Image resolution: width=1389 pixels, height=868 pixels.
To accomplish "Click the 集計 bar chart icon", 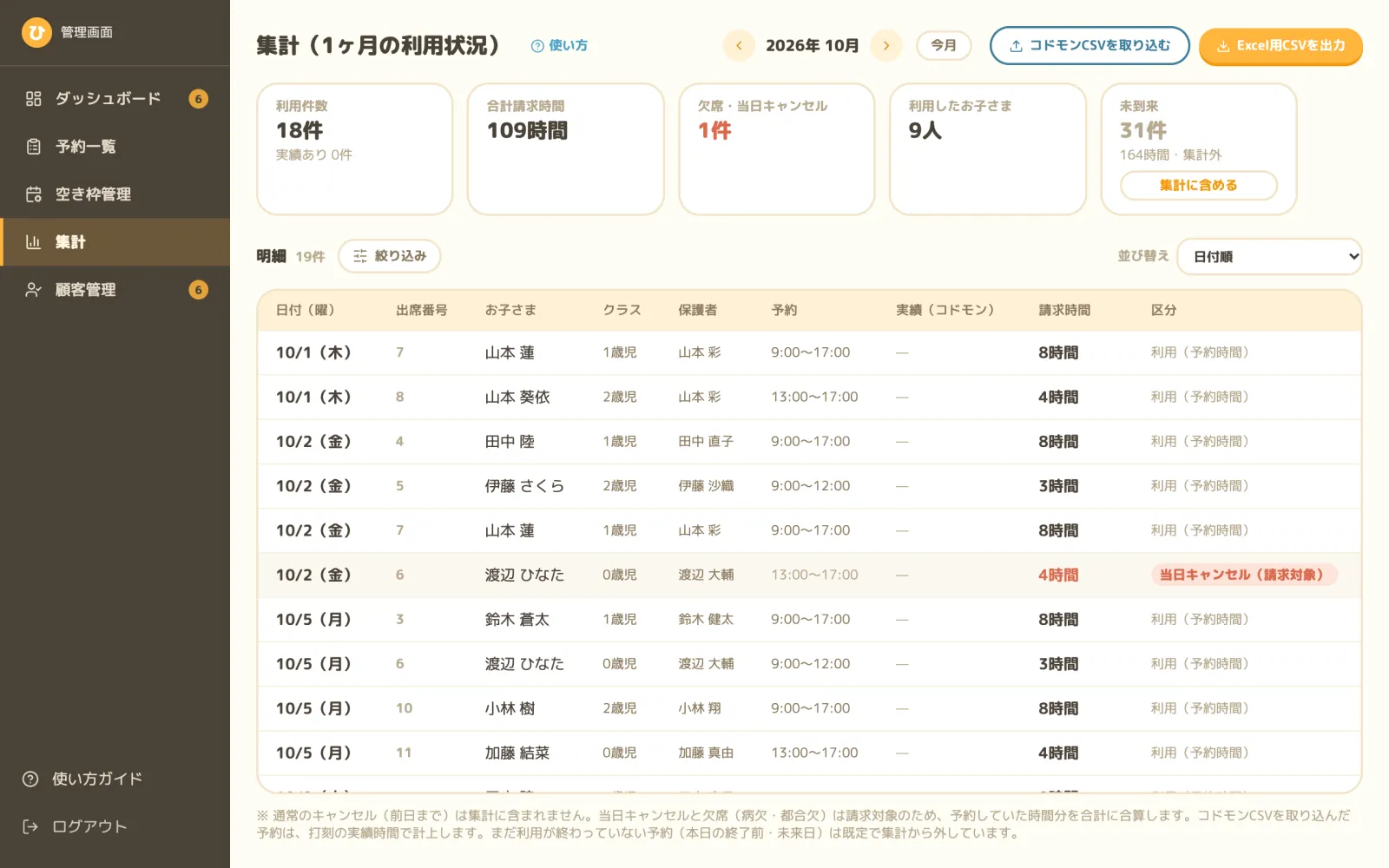I will [34, 242].
